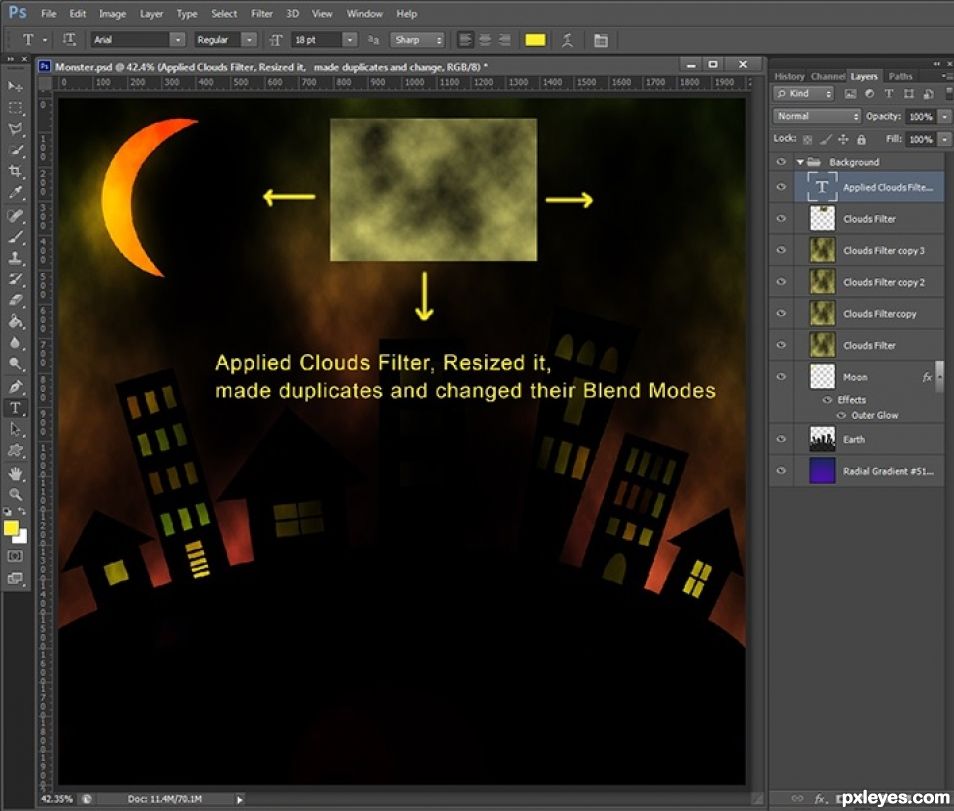954x811 pixels.
Task: Select the Paint Bucket tool
Action: [x=15, y=322]
